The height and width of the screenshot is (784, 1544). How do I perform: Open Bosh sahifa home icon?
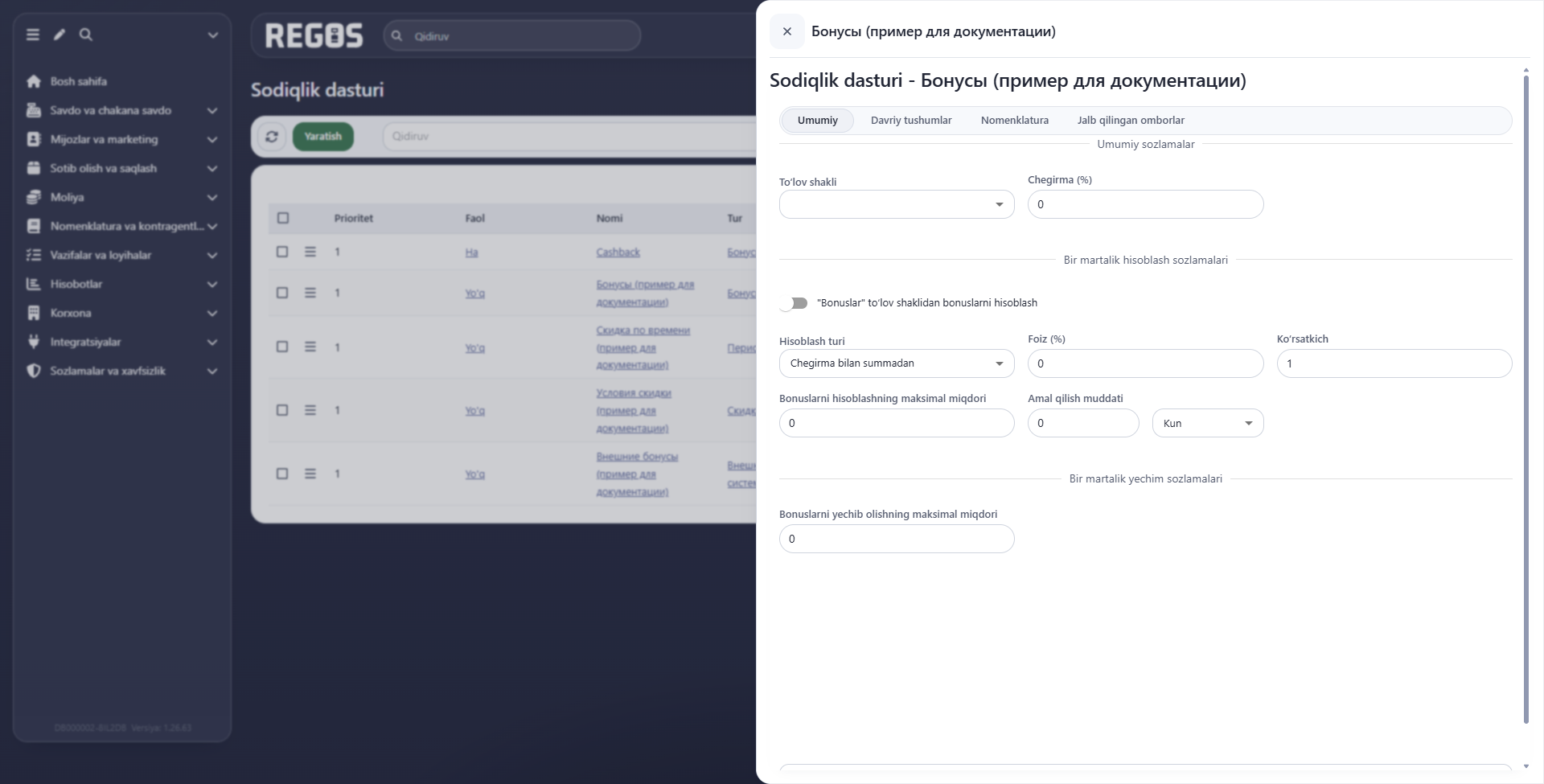pos(34,81)
